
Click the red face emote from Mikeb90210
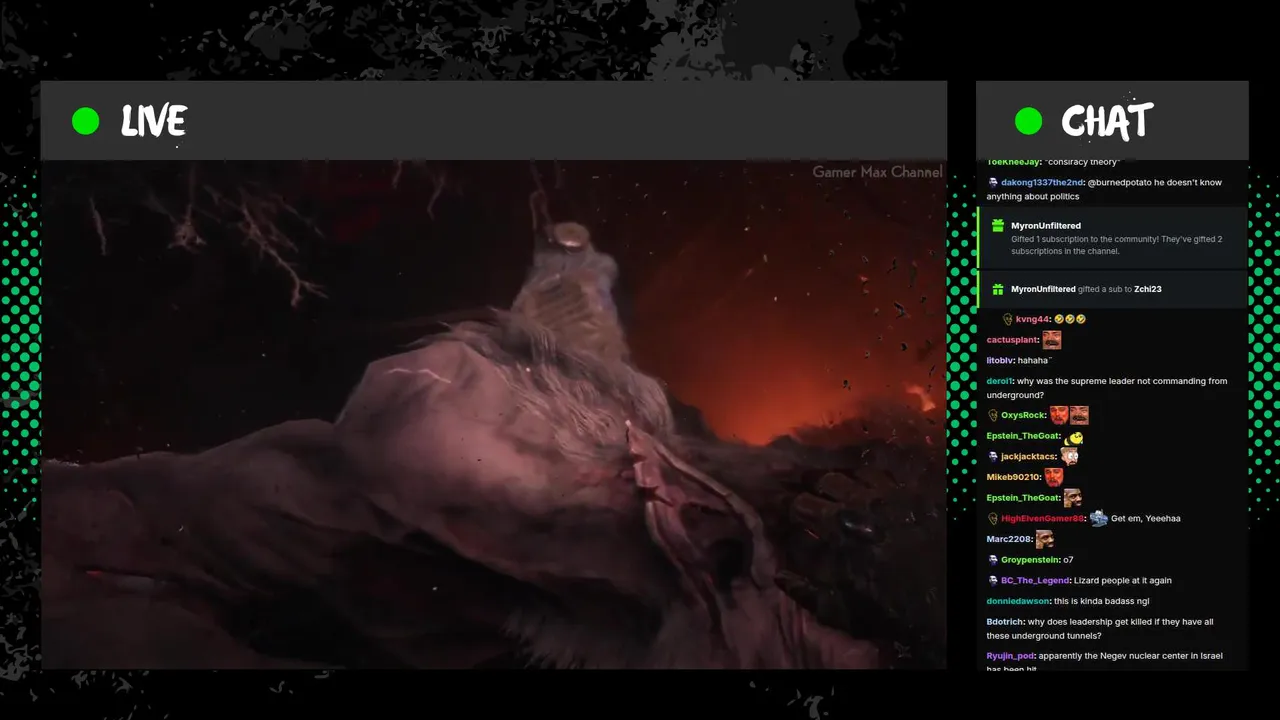pyautogui.click(x=1054, y=477)
